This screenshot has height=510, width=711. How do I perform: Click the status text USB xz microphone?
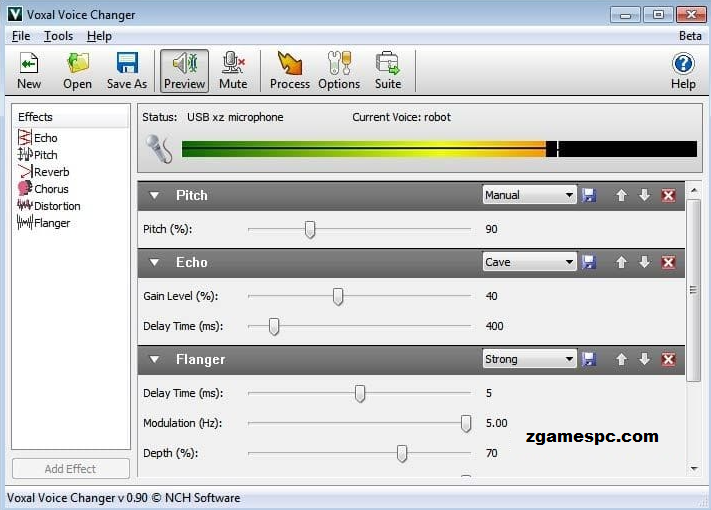(x=235, y=117)
